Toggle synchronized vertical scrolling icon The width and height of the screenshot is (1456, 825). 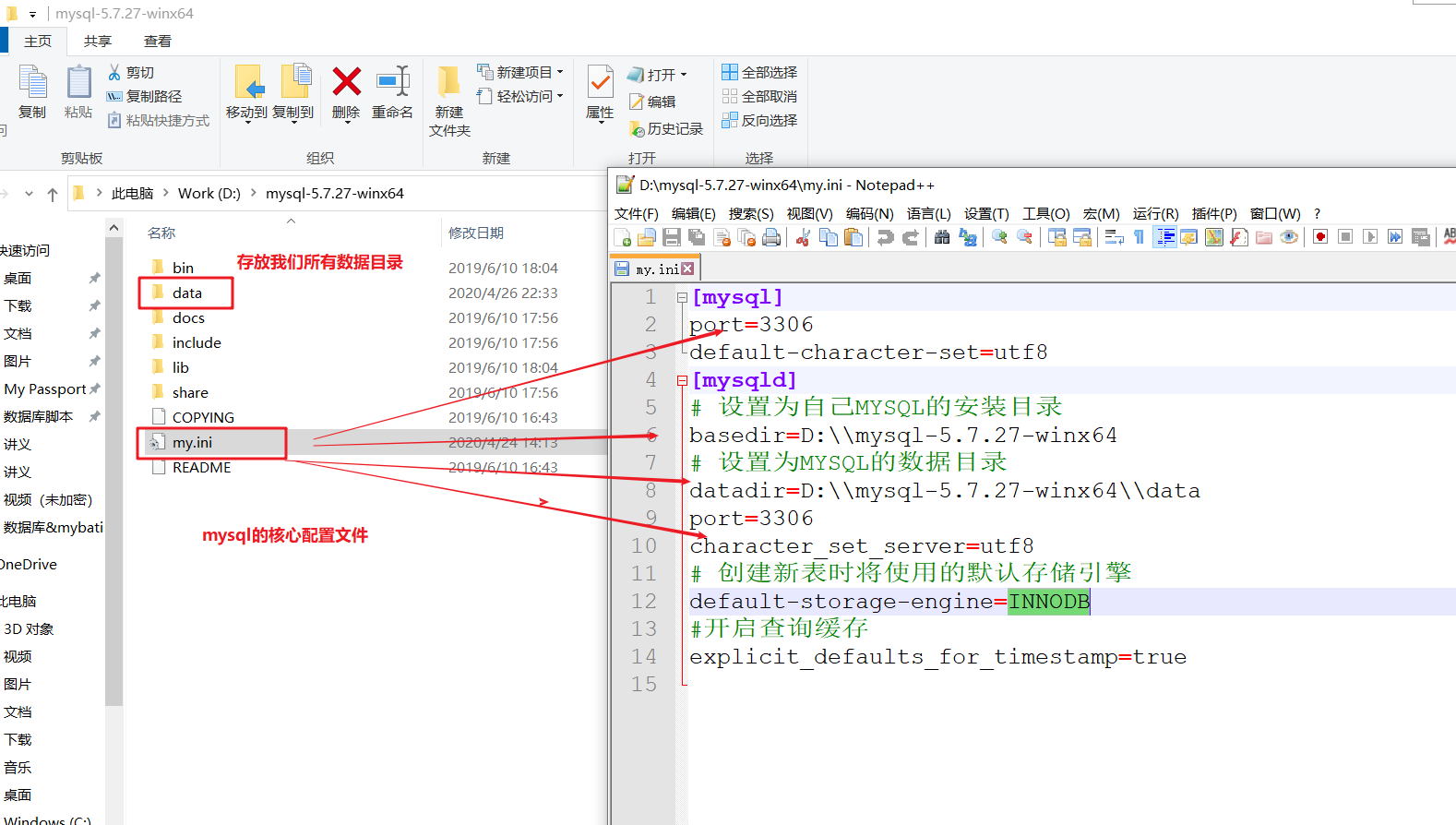pos(1056,238)
